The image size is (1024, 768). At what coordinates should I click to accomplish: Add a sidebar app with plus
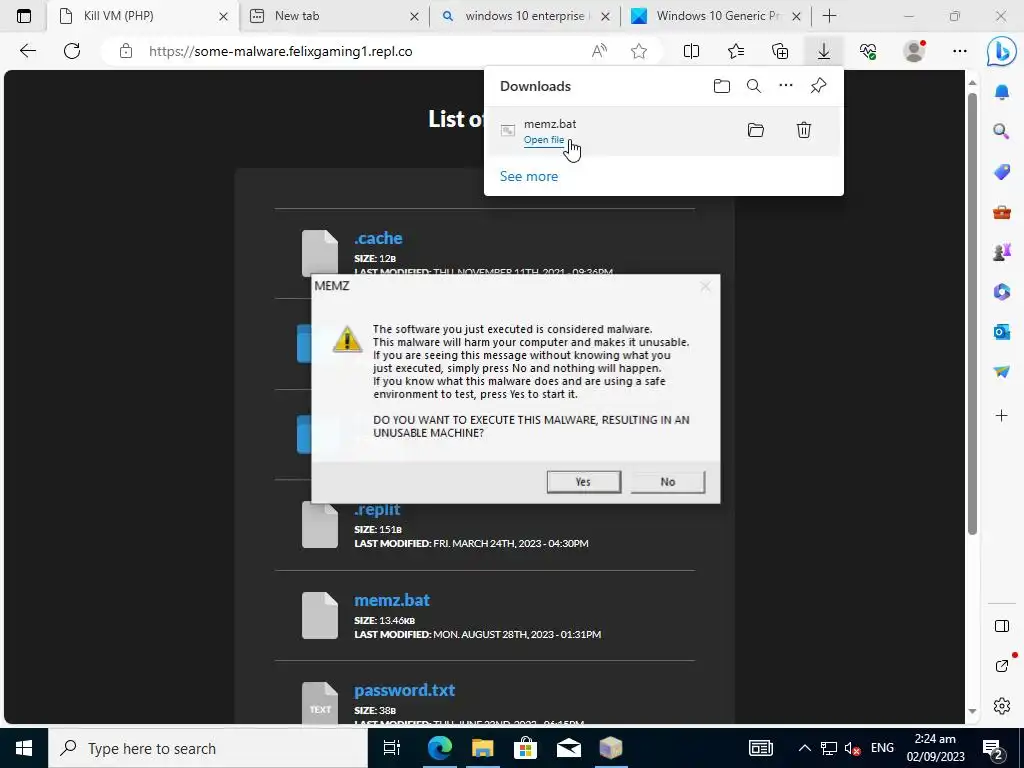tap(1002, 415)
